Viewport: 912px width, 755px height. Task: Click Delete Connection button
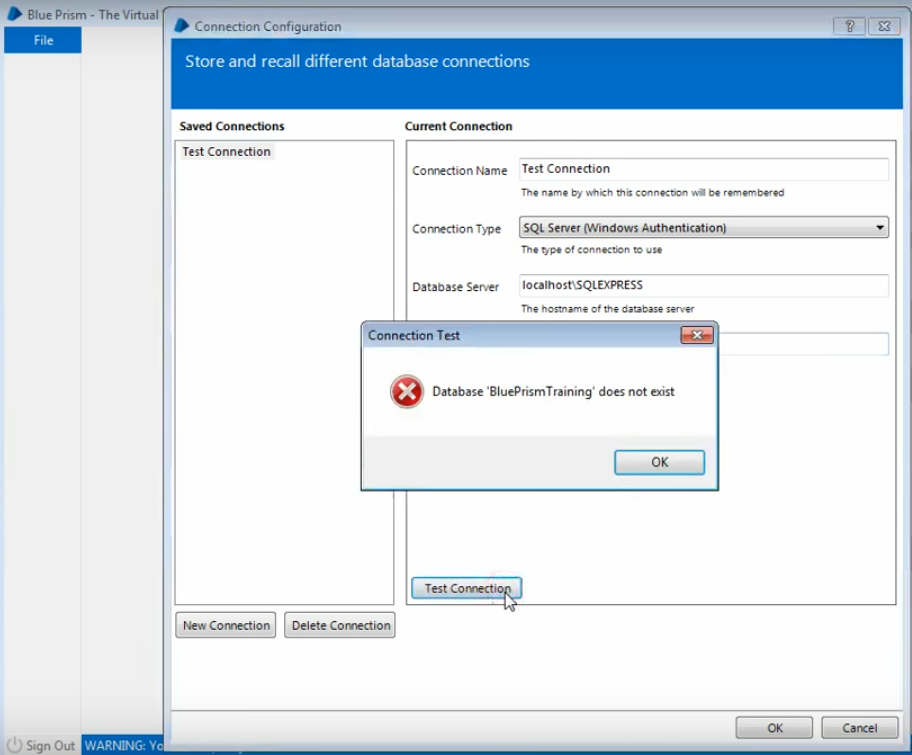click(x=340, y=625)
